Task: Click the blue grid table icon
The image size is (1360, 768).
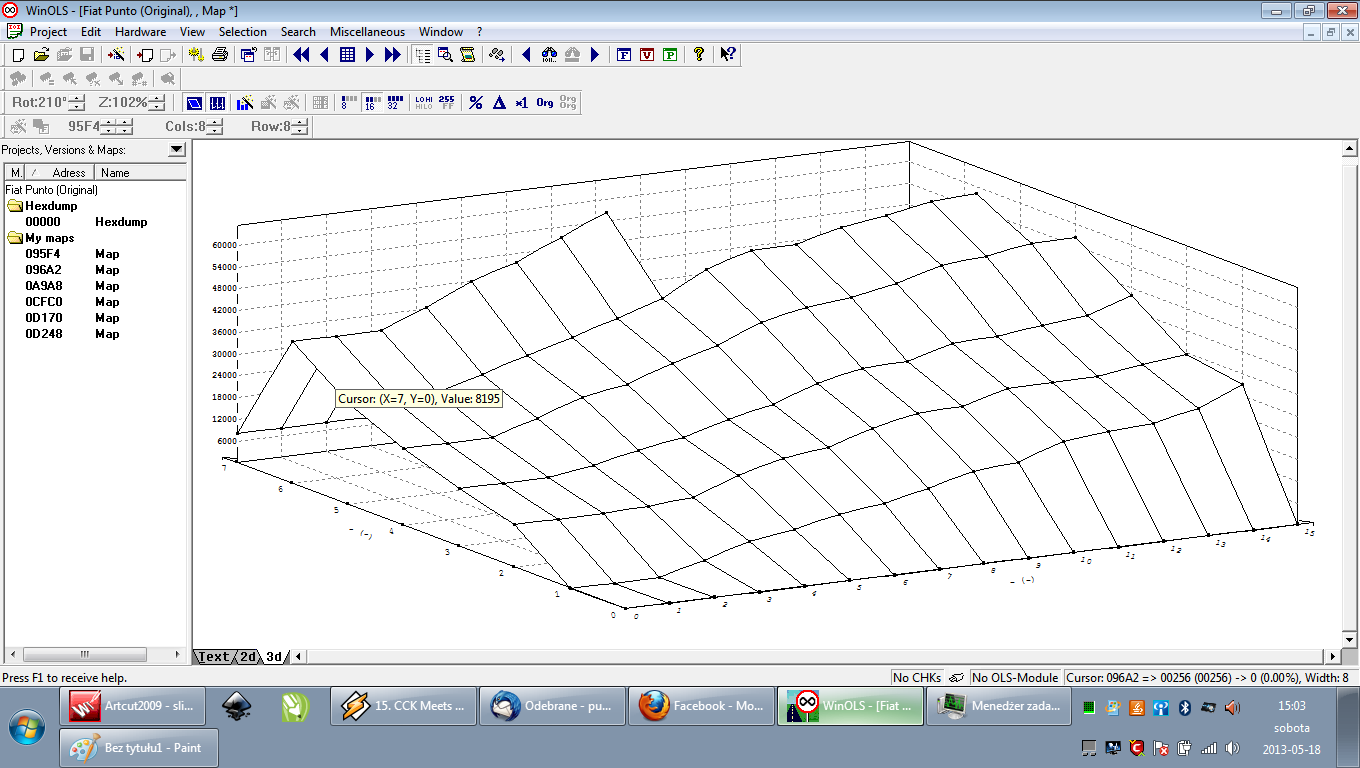Action: tap(347, 55)
